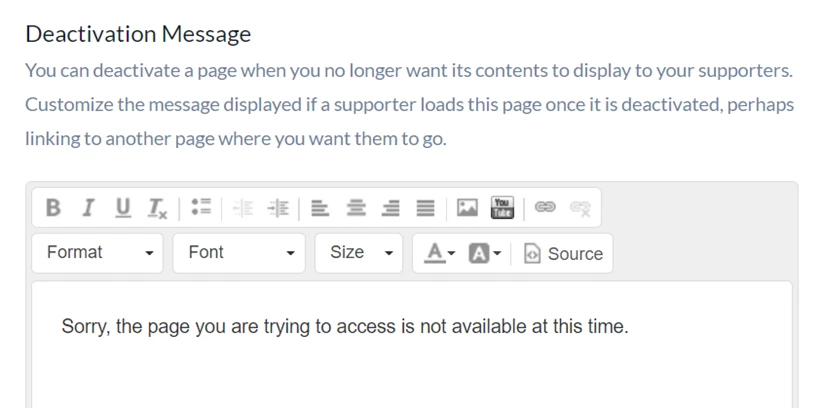Toggle bold formatting
Screen dimensions: 820x408
coord(53,208)
